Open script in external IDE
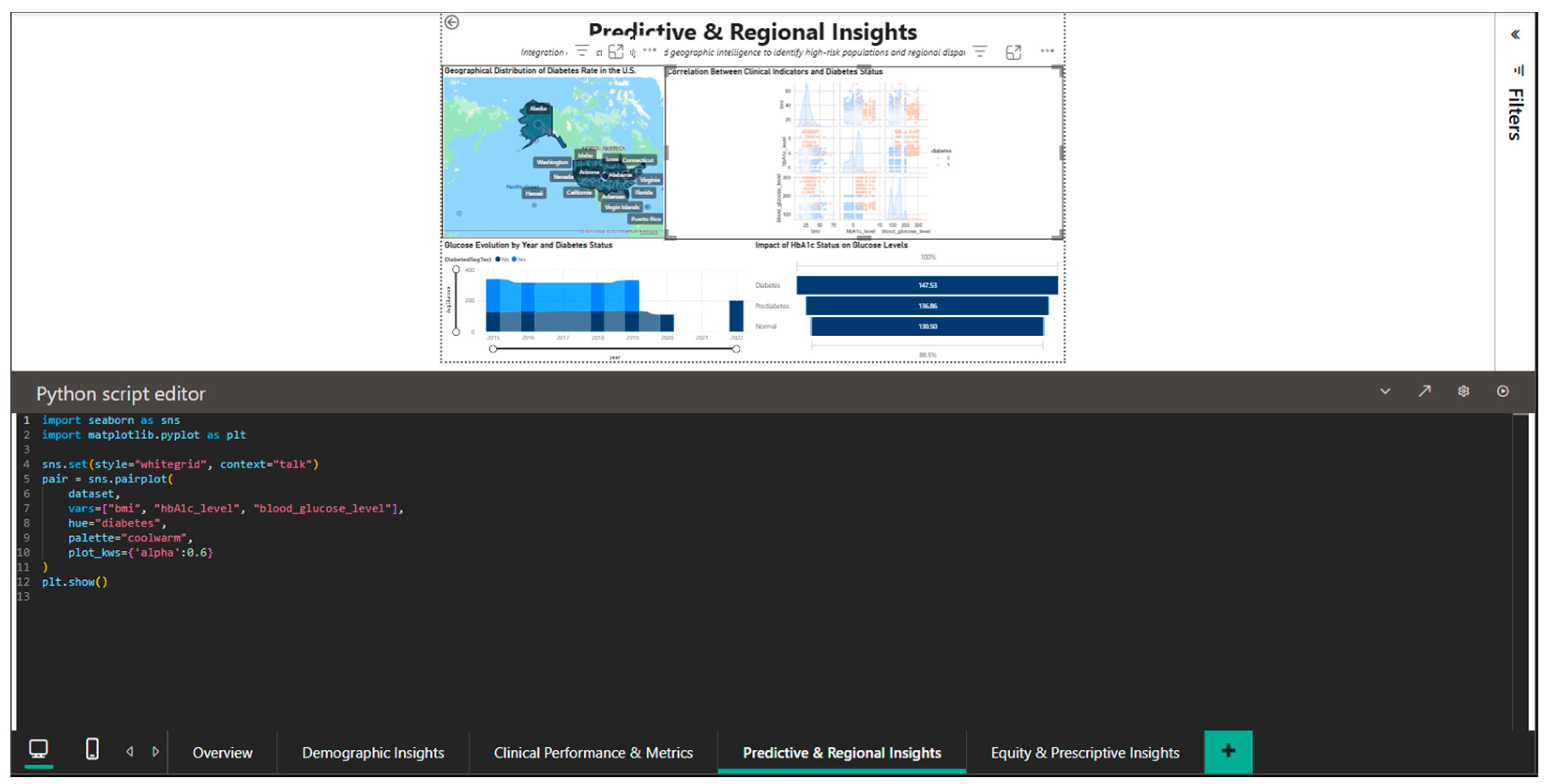 [x=1424, y=391]
